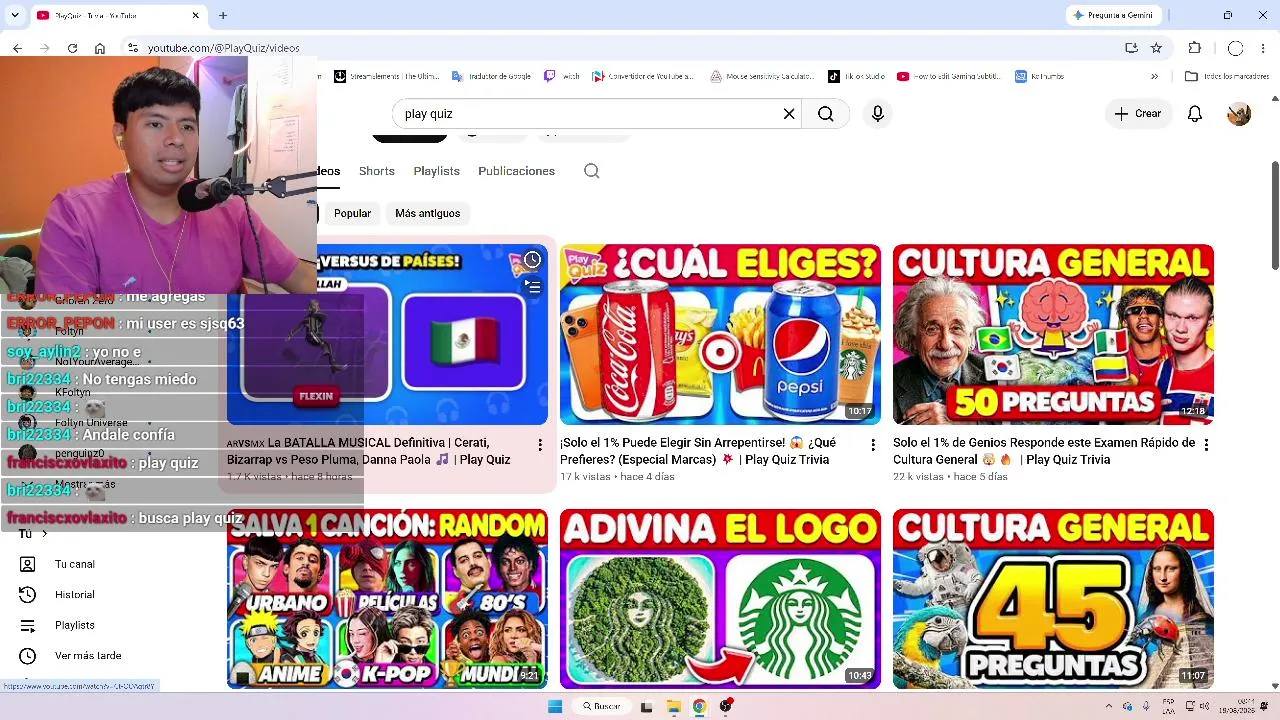Viewport: 1280px width, 720px height.
Task: Click the page vertical scrollbar thumb
Action: tap(1275, 215)
